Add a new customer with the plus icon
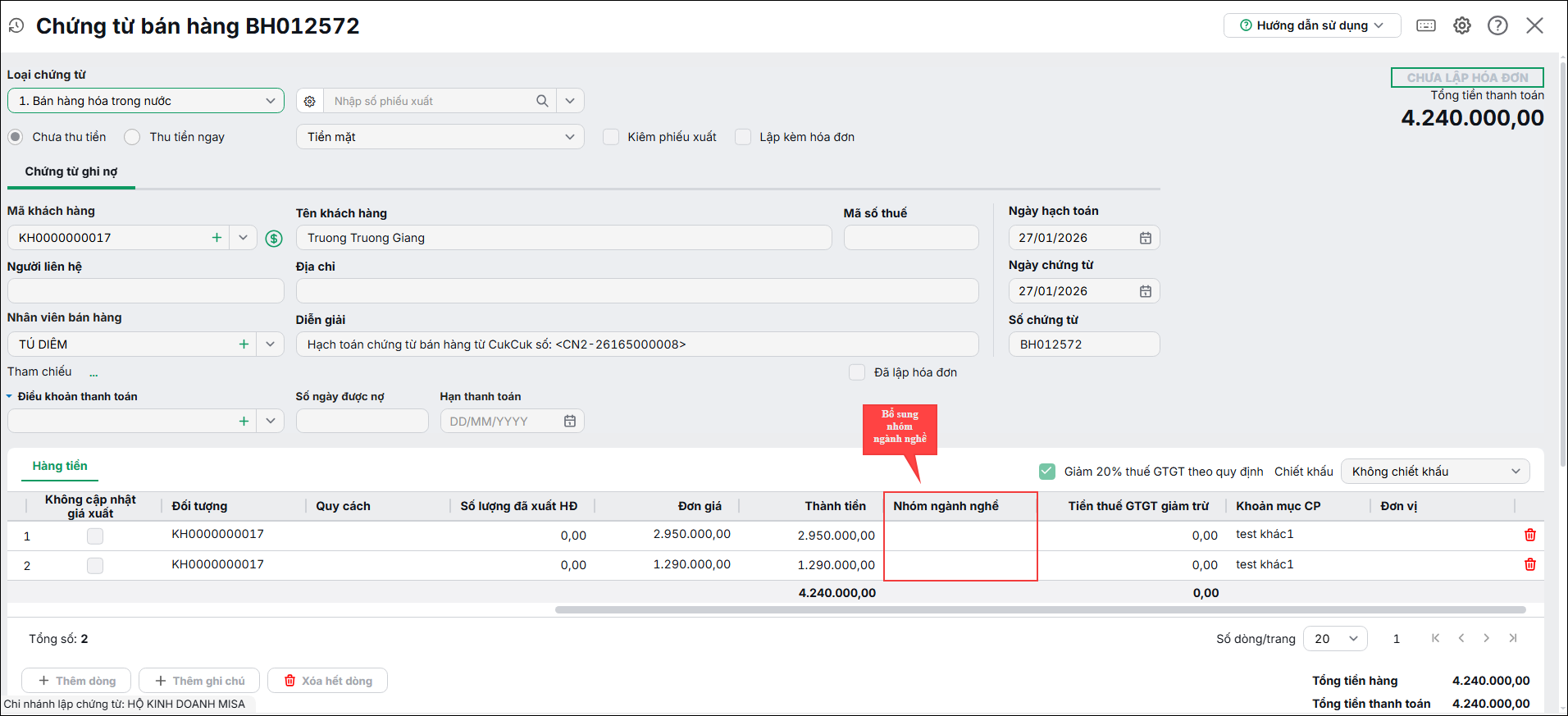 (x=217, y=238)
